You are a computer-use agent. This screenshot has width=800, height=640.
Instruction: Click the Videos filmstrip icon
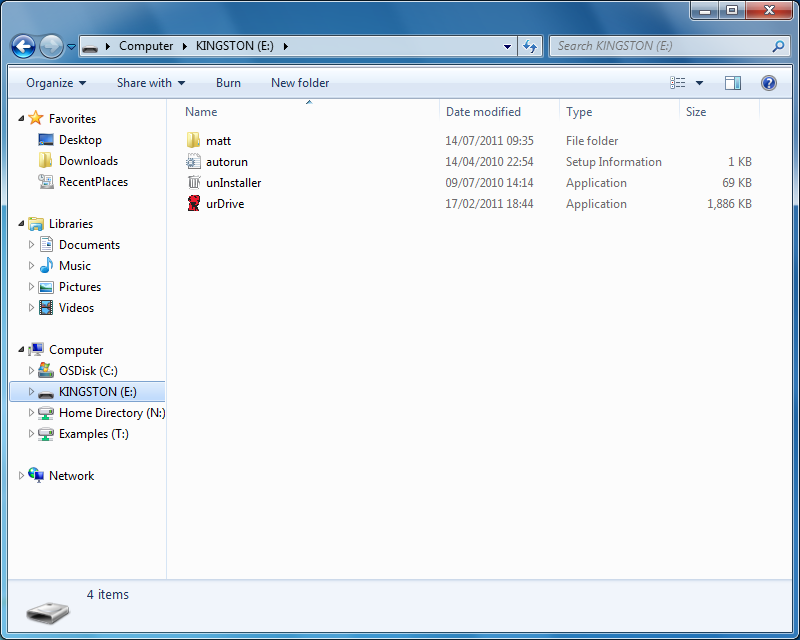pyautogui.click(x=46, y=308)
